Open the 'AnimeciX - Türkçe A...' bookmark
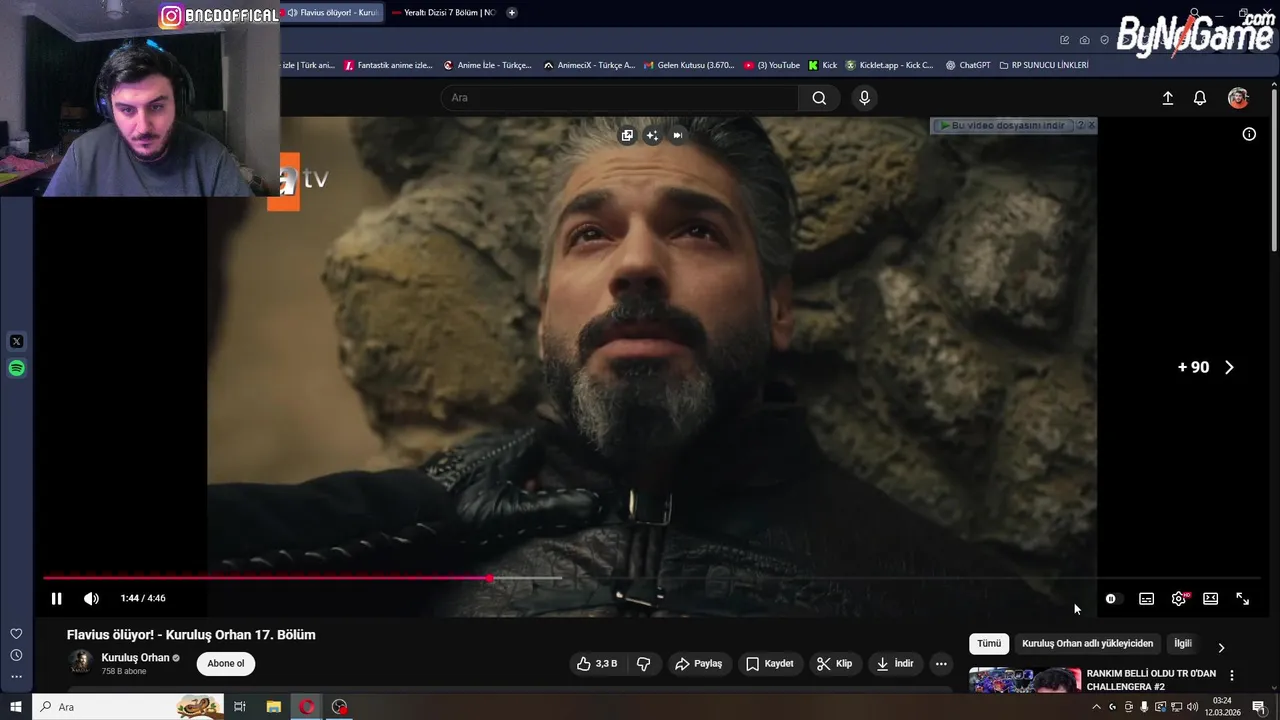The width and height of the screenshot is (1280, 720). coord(589,65)
